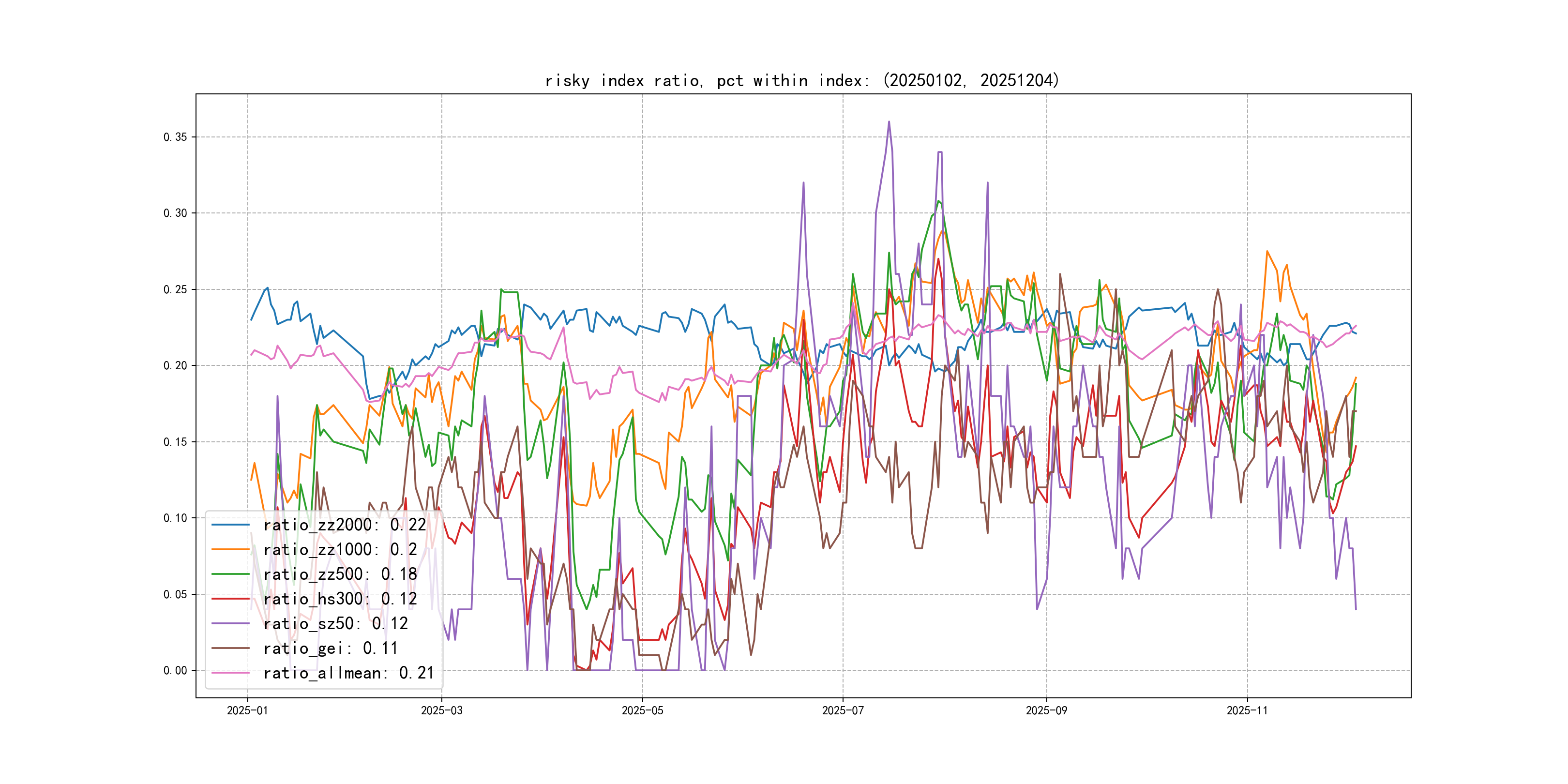Click the 0.00 y-axis tick label
The height and width of the screenshot is (784, 1568).
tap(175, 670)
